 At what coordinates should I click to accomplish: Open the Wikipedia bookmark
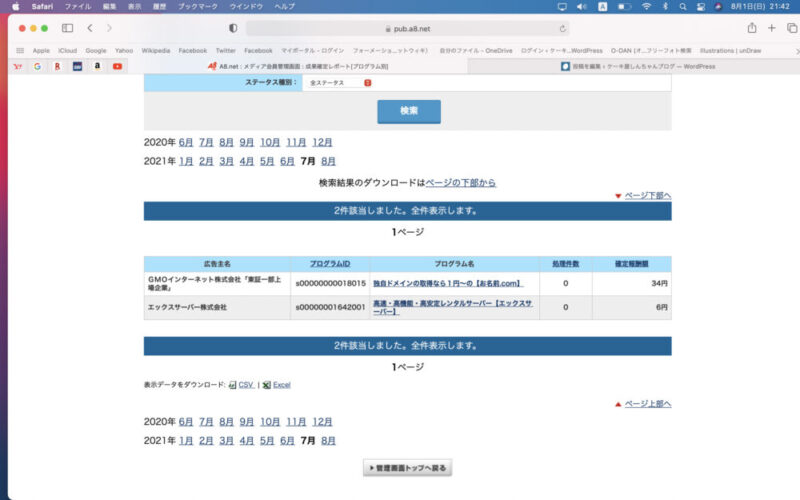click(x=156, y=51)
